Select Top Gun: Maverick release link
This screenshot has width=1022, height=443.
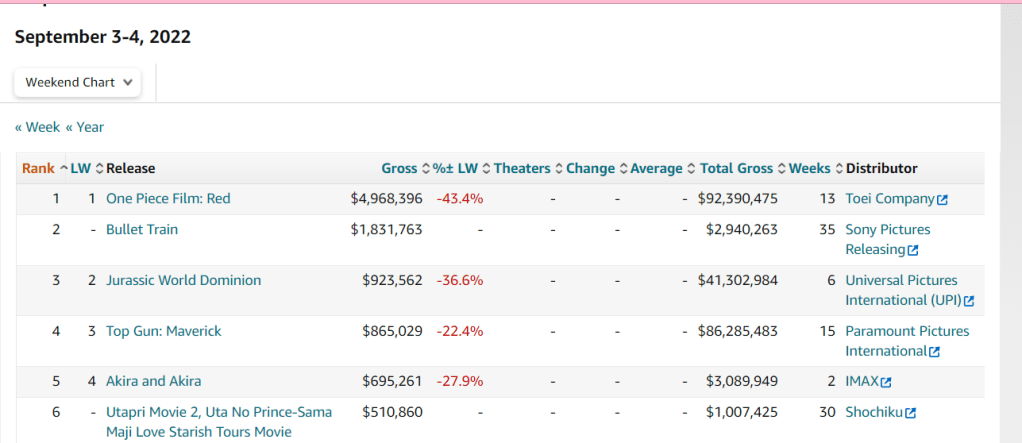[164, 331]
